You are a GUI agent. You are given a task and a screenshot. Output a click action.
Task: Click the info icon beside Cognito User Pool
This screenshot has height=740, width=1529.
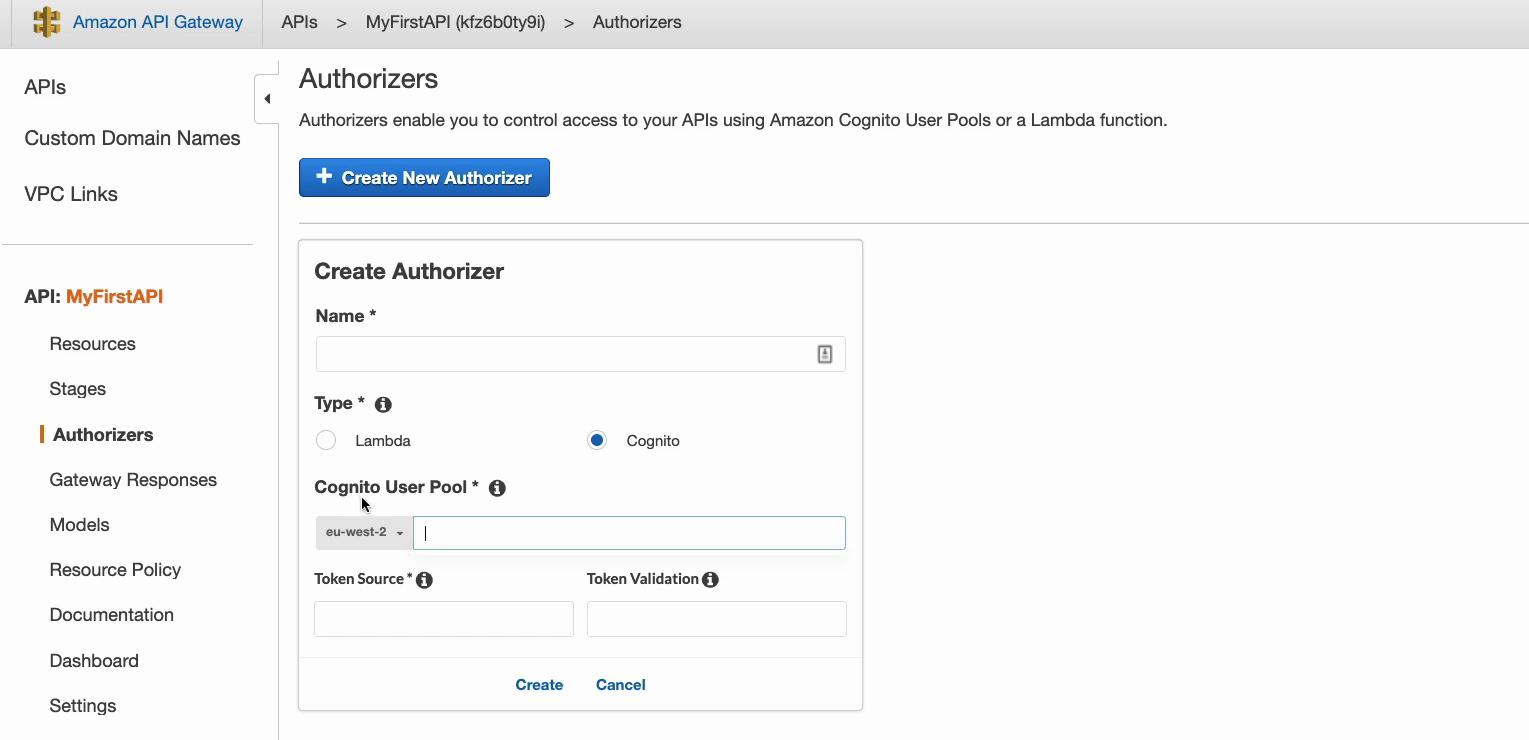(x=497, y=488)
